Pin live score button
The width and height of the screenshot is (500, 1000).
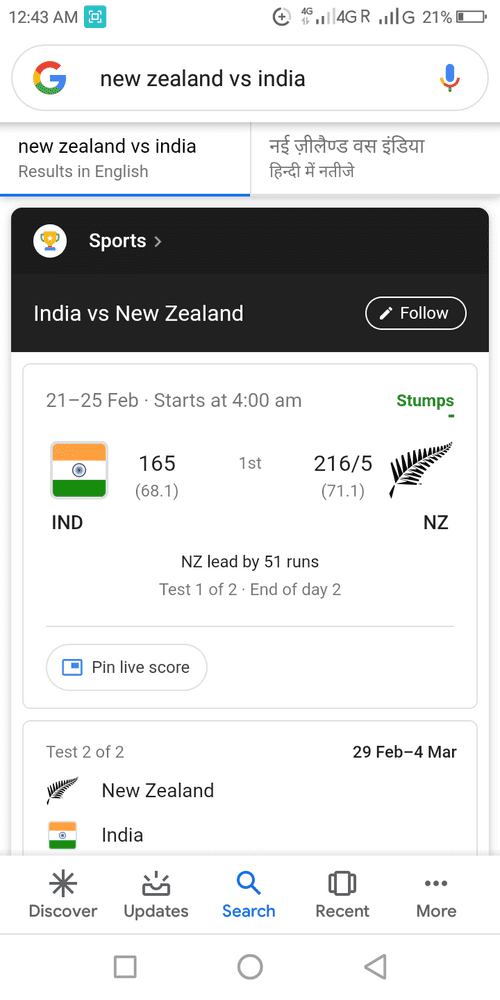[x=126, y=667]
